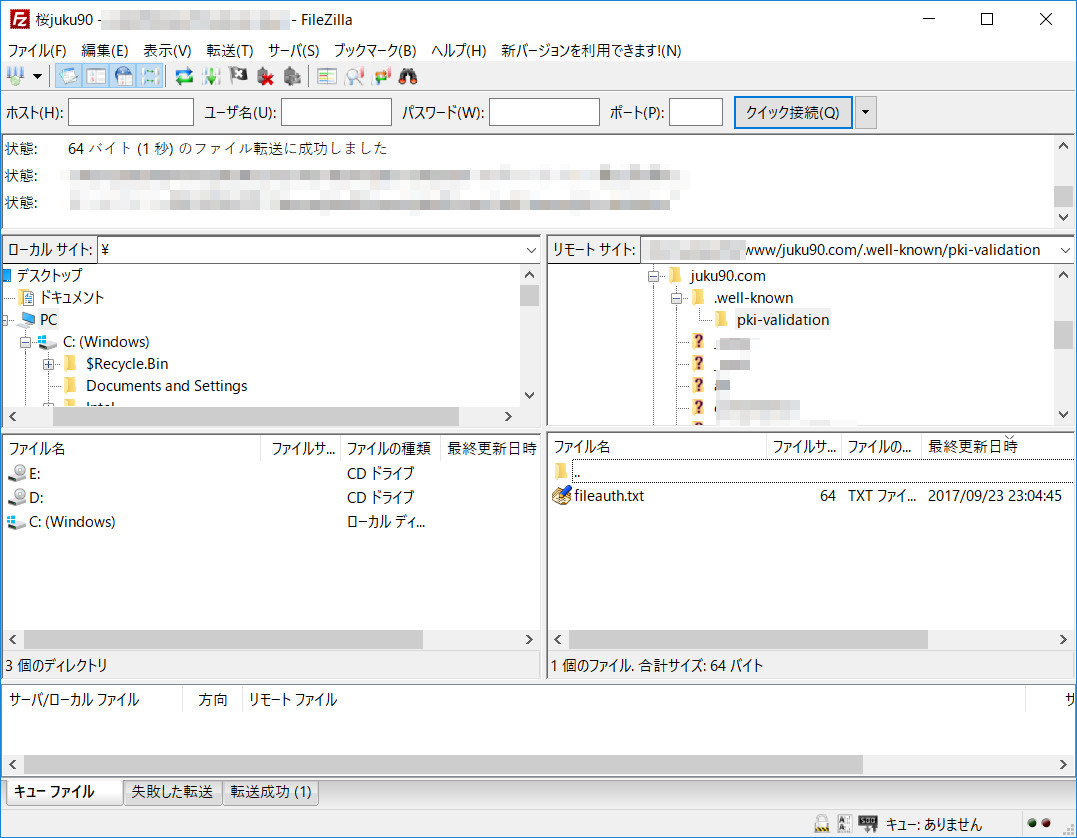This screenshot has height=838, width=1077.
Task: Toggle synchronized browsing icon
Action: (x=381, y=76)
